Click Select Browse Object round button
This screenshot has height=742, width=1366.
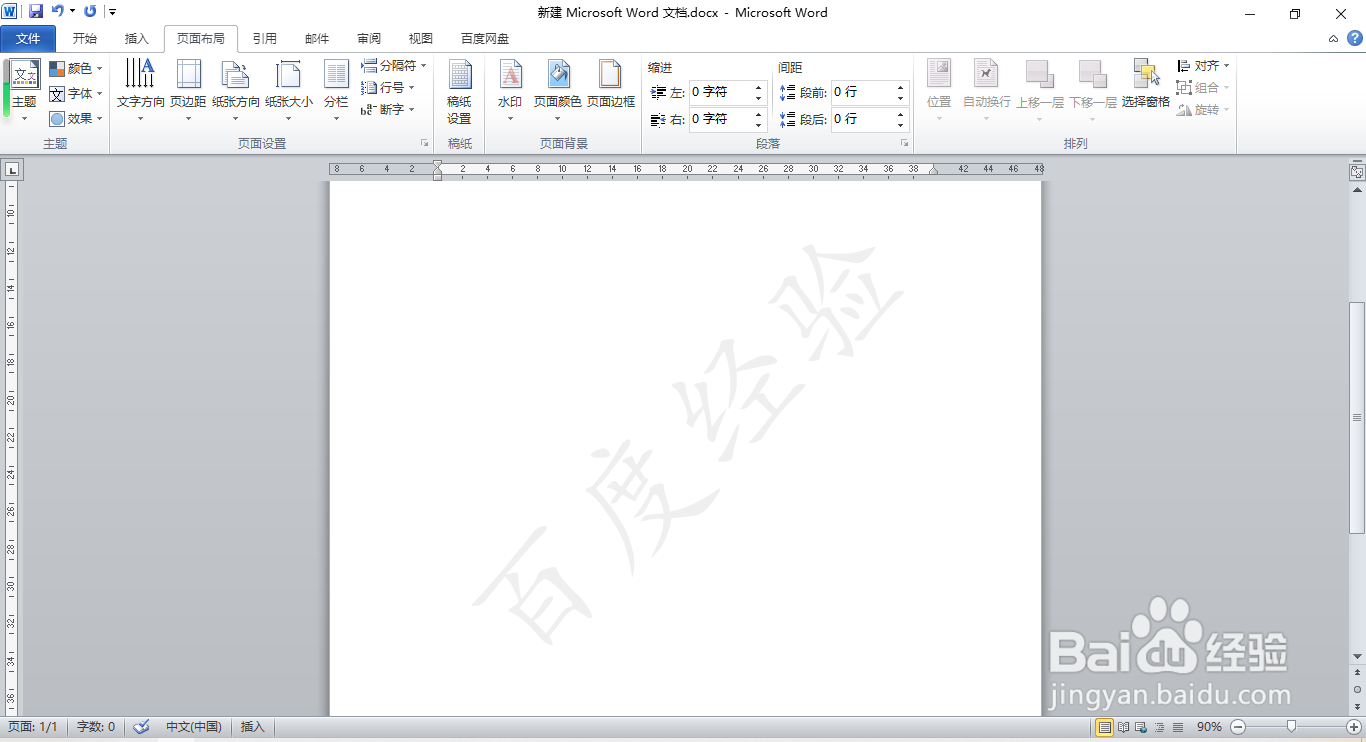1357,690
